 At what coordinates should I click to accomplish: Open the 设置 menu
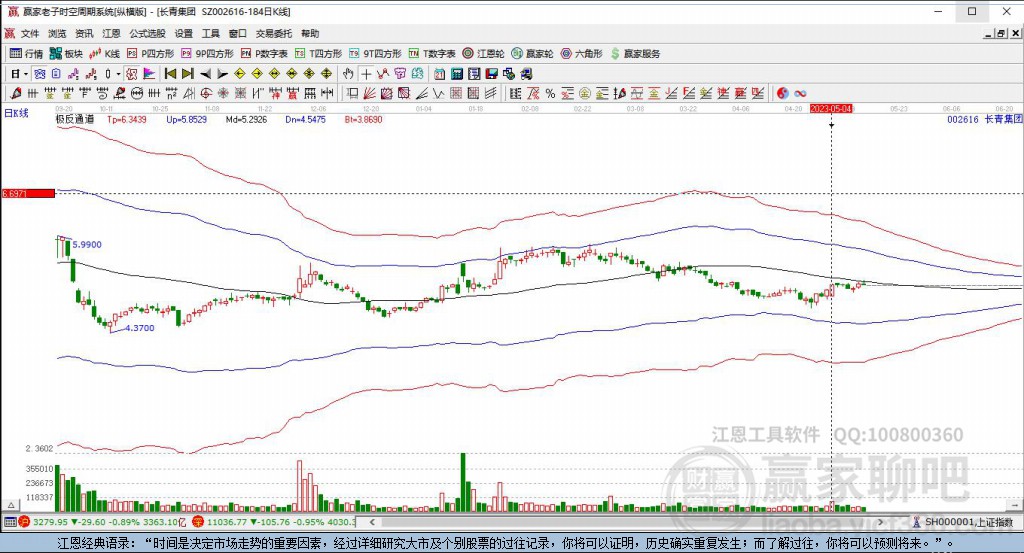pos(184,33)
